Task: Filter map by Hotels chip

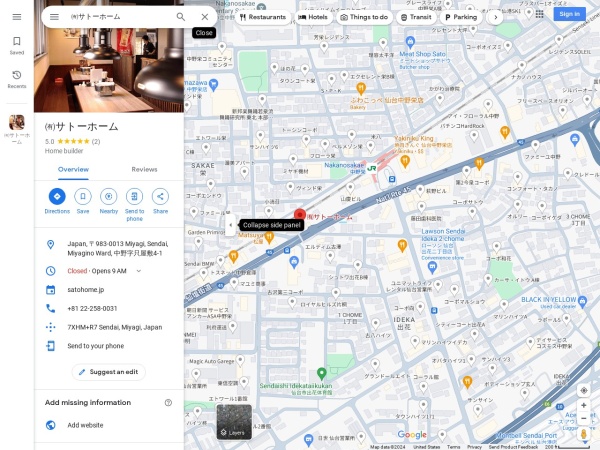Action: 313,17
